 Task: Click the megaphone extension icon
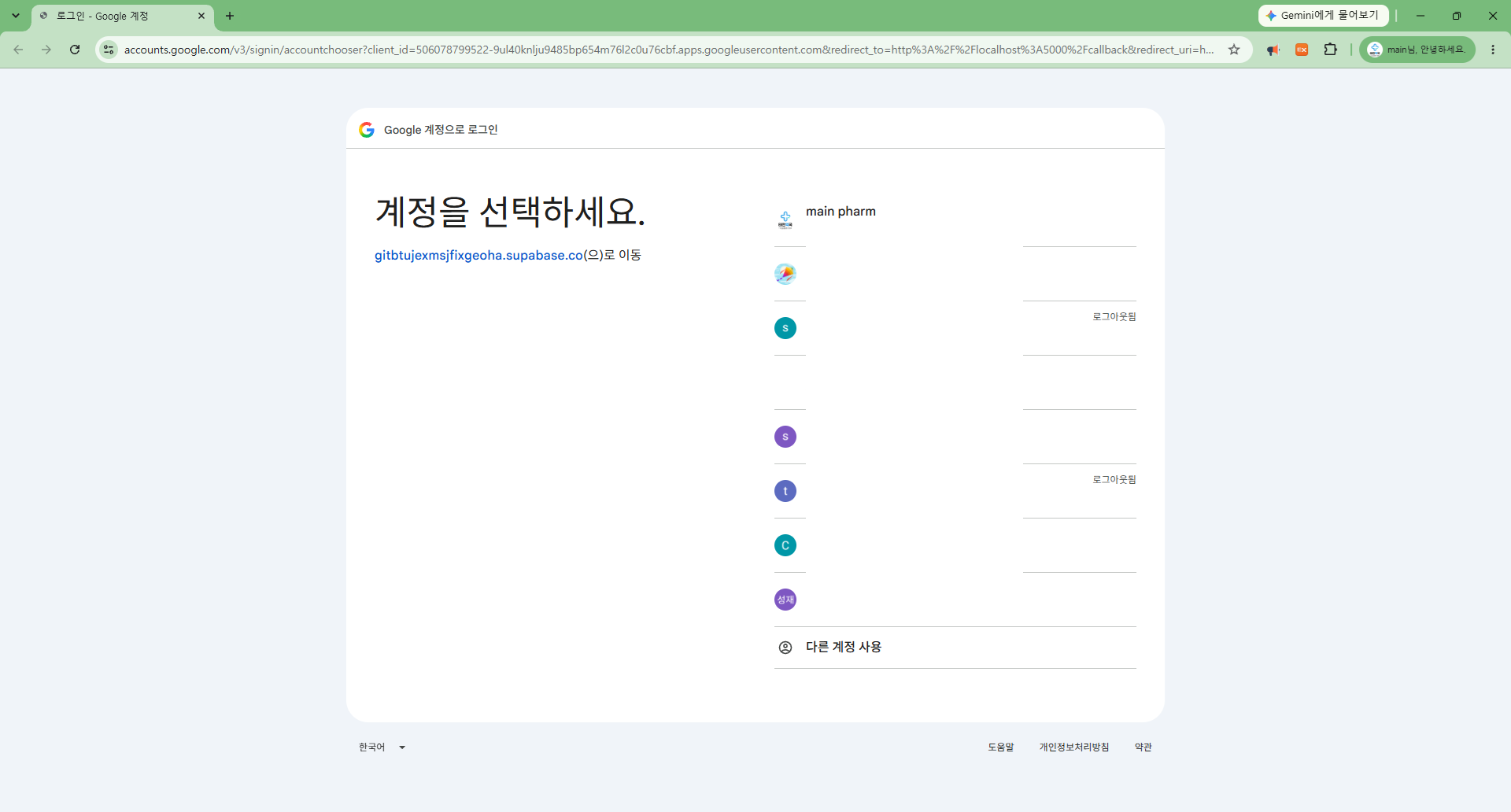click(1273, 50)
